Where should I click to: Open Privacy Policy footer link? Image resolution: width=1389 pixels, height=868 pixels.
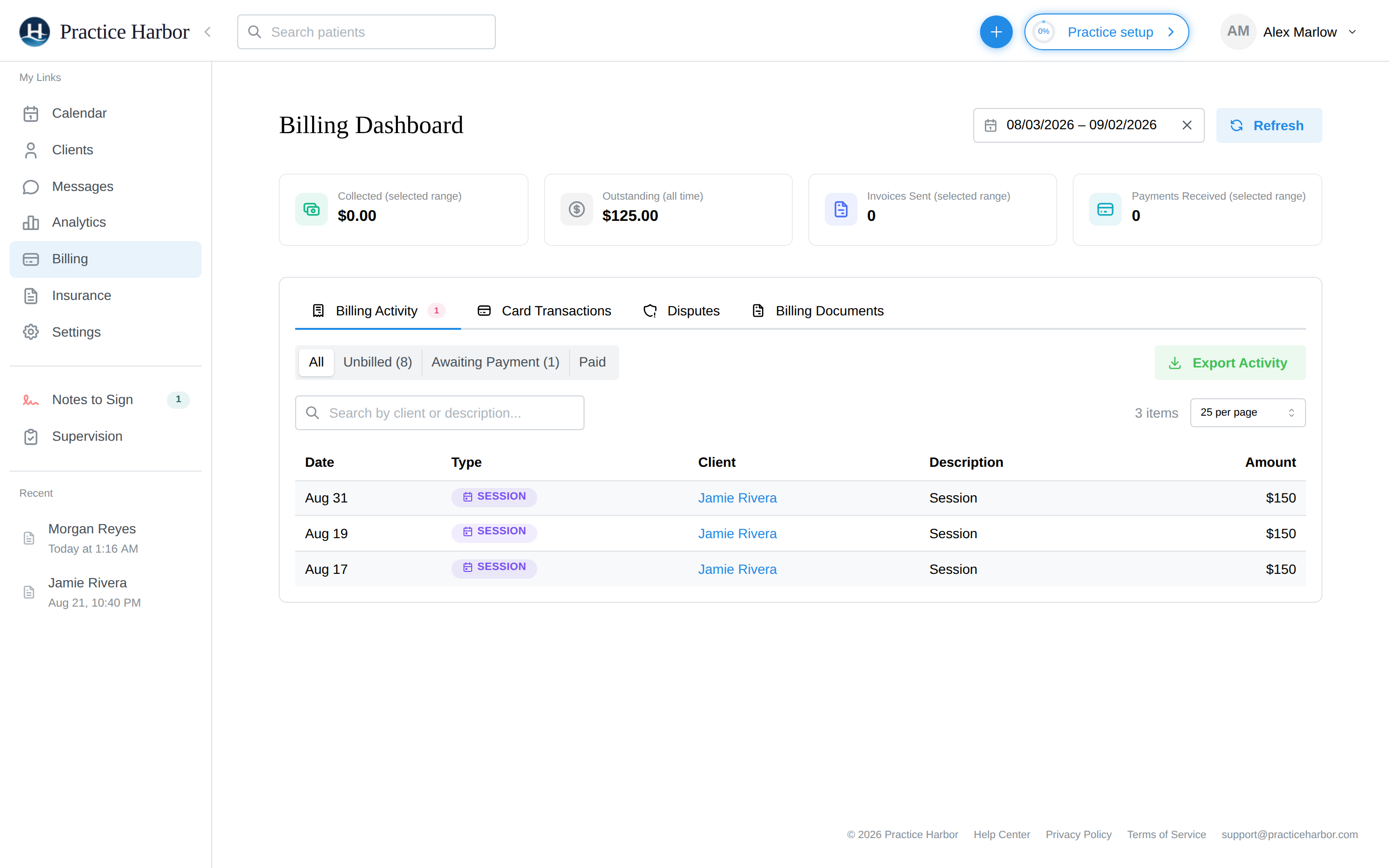[1078, 834]
